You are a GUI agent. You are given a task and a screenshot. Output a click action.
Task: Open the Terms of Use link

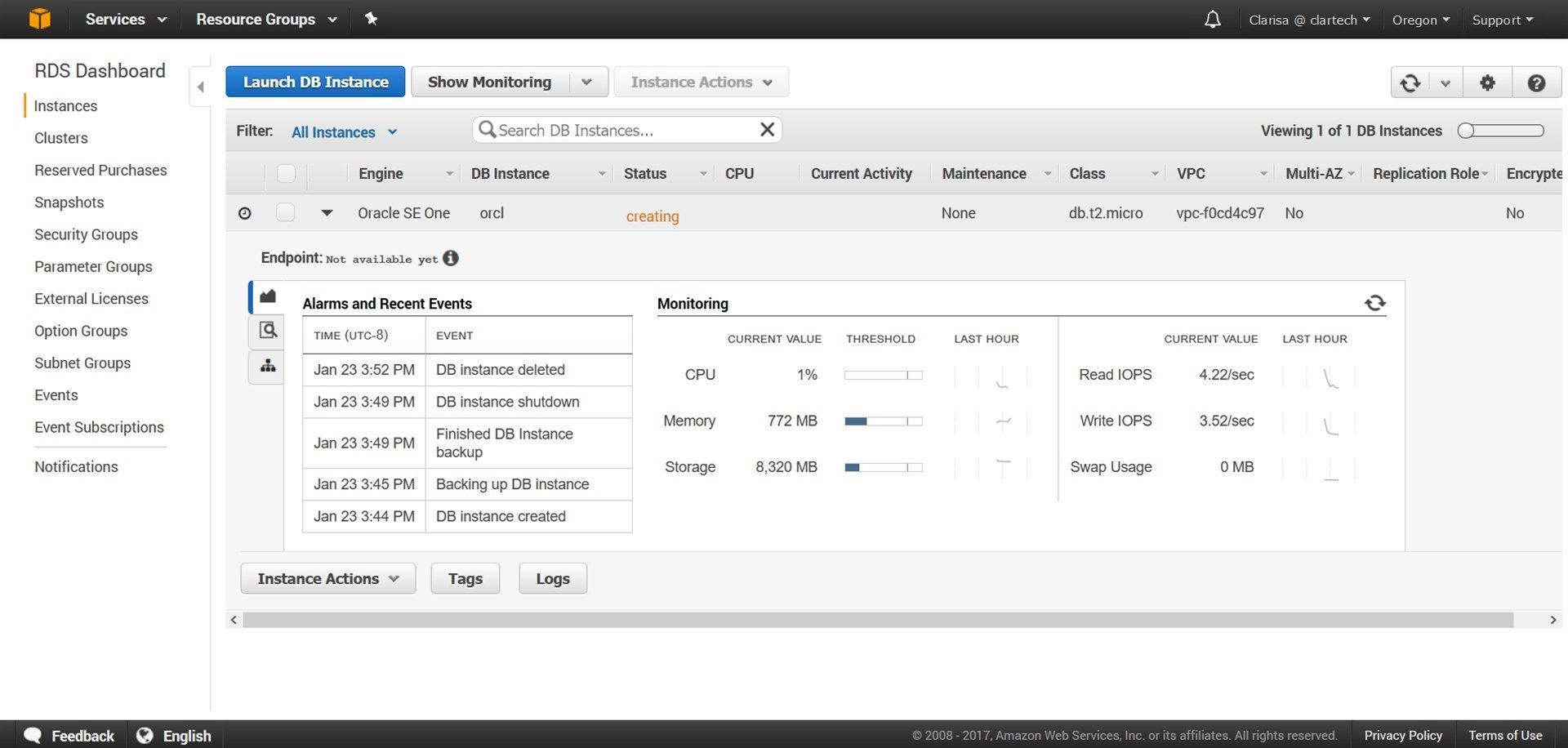tap(1505, 735)
